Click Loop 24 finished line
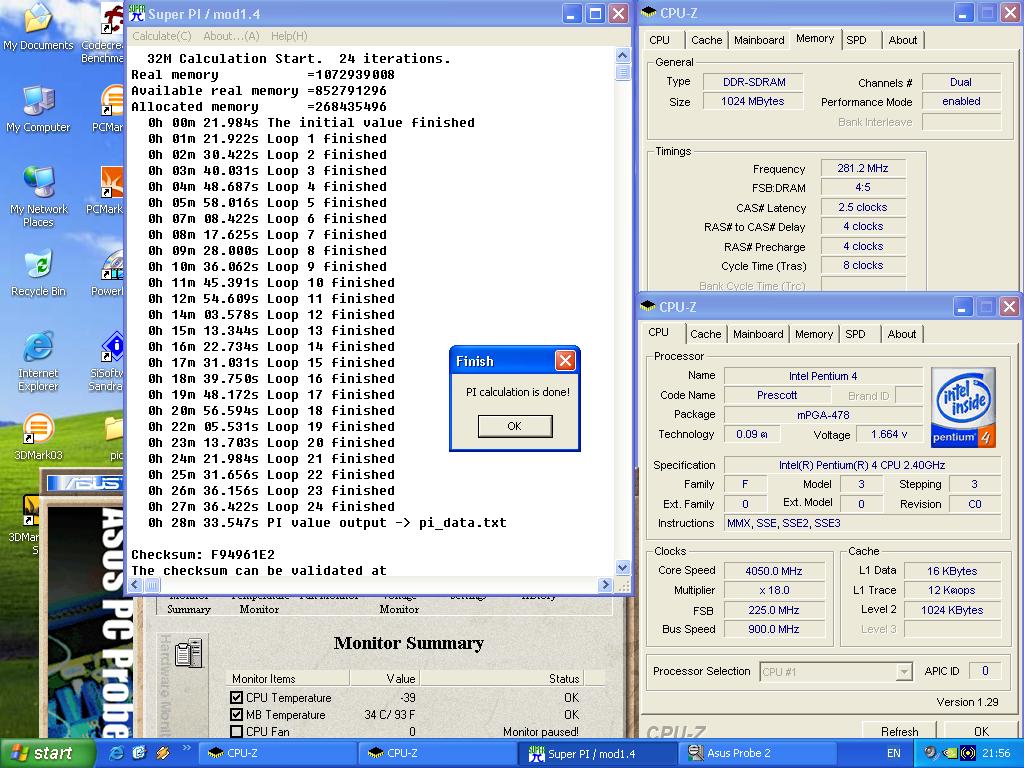This screenshot has height=768, width=1024. (271, 506)
